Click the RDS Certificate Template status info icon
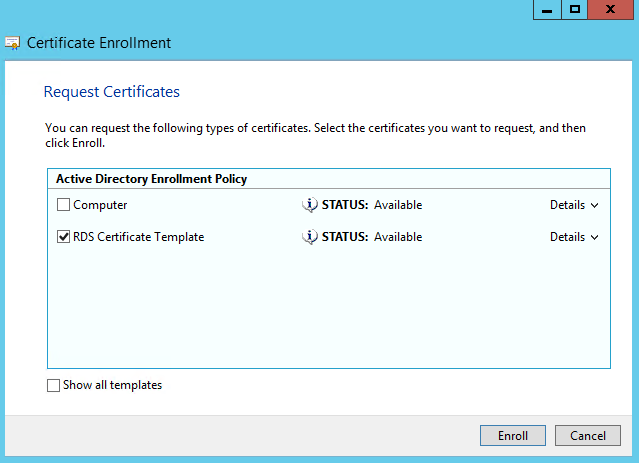639x463 pixels. pyautogui.click(x=310, y=237)
